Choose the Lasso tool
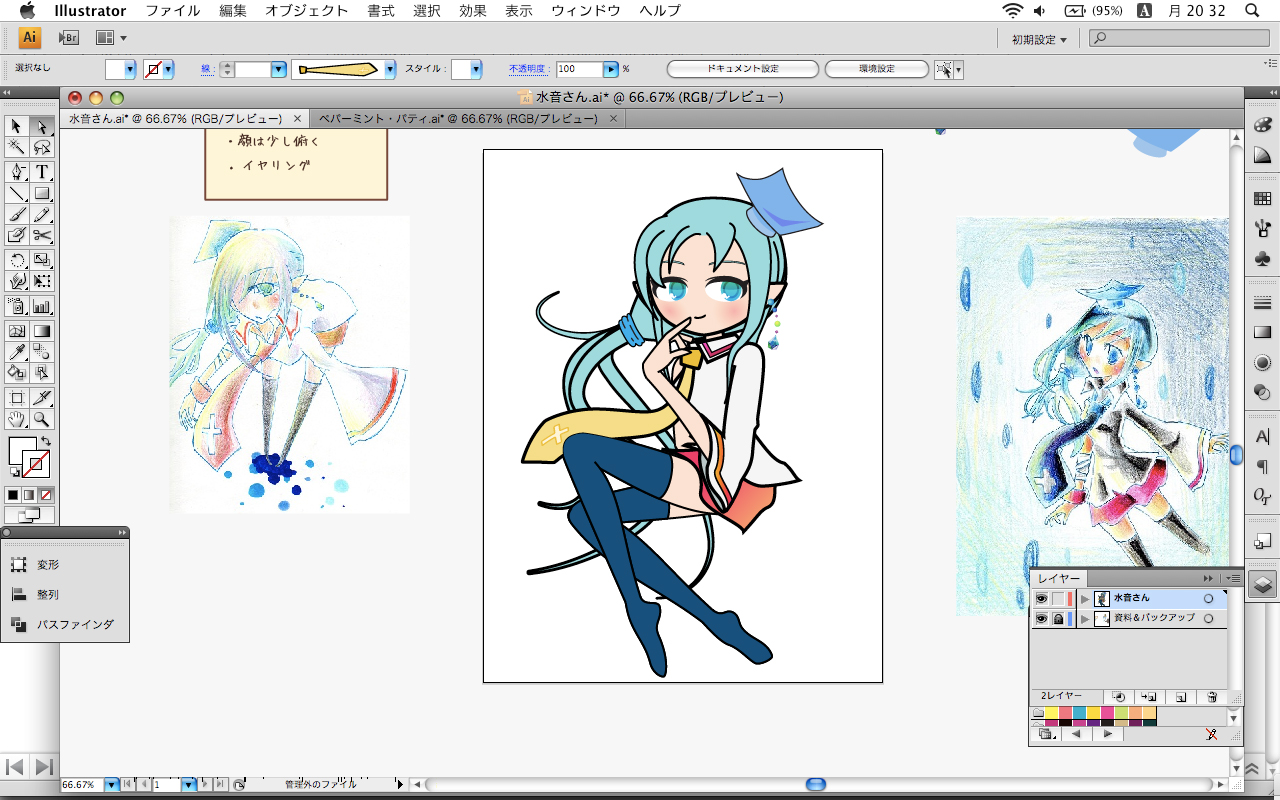Viewport: 1280px width, 800px height. (42, 147)
